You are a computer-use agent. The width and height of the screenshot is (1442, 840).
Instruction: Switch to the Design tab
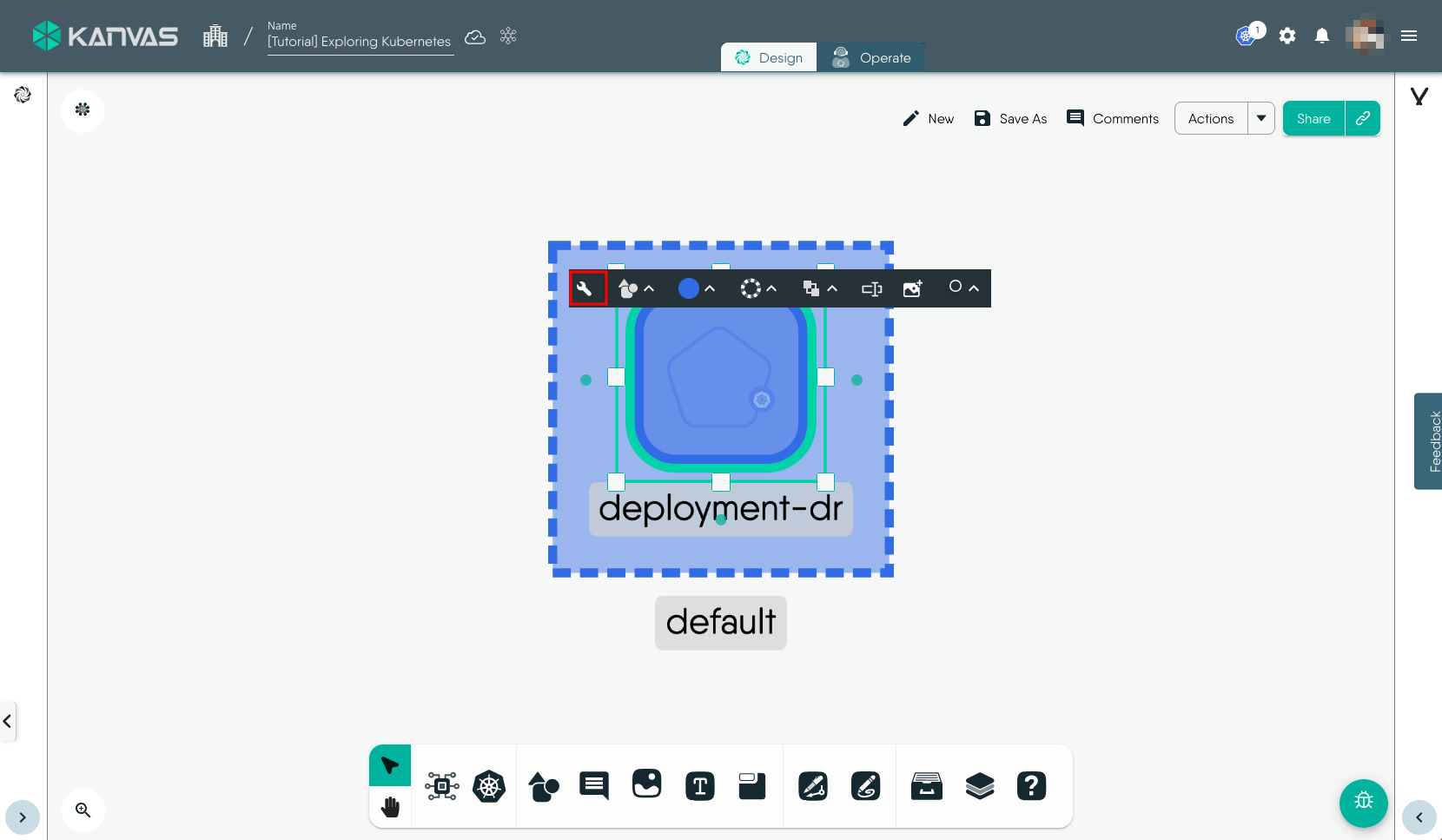pyautogui.click(x=769, y=58)
